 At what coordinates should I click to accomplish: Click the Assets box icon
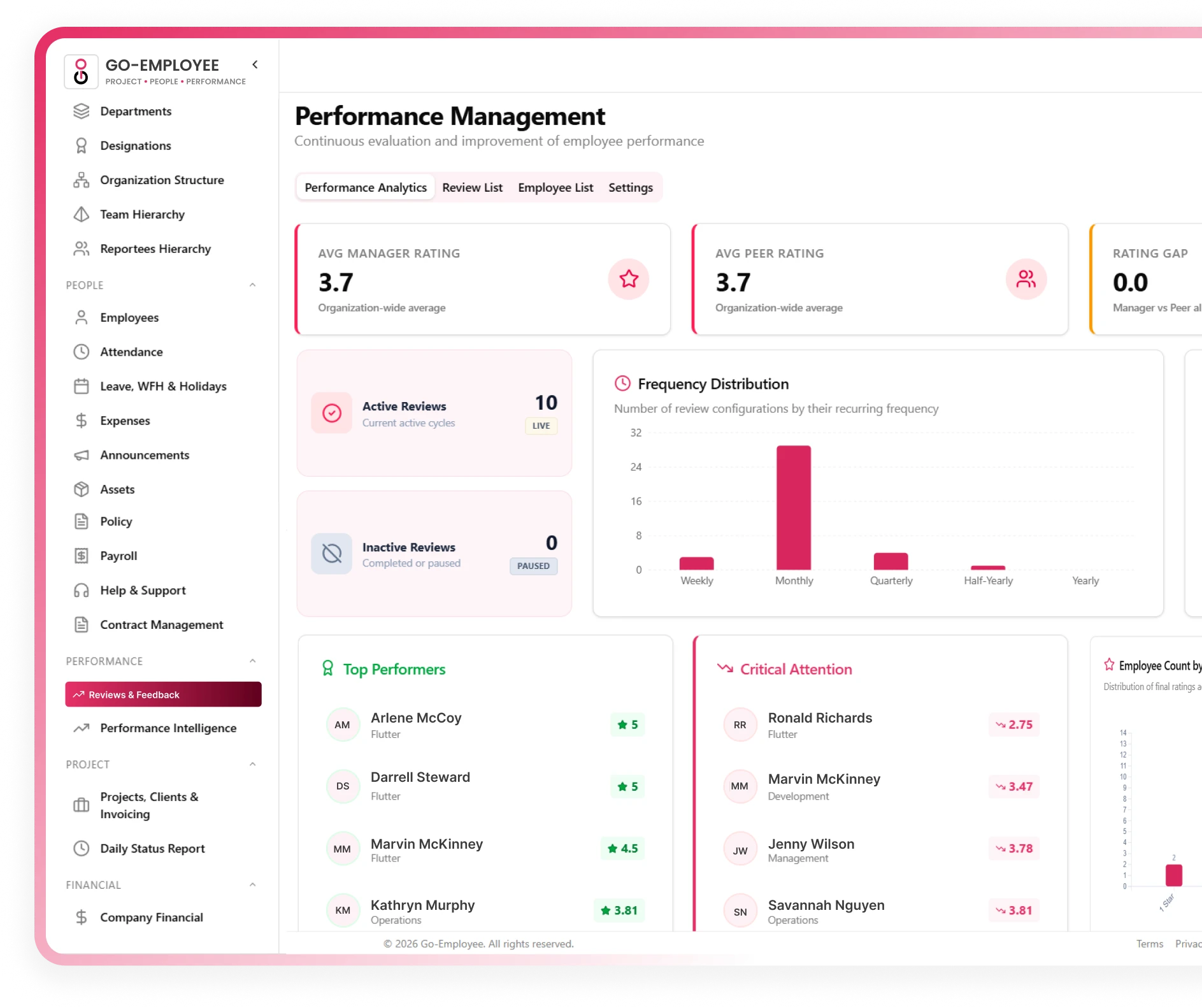(x=81, y=490)
